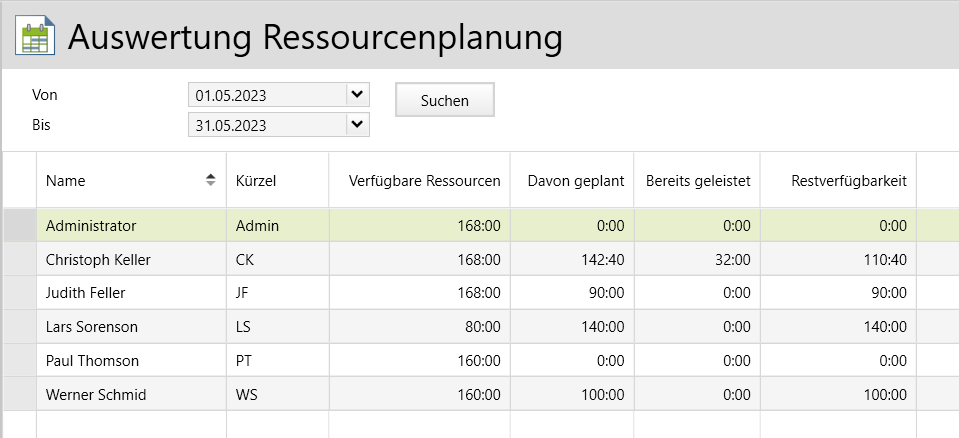Click the Suchen button
959x438 pixels.
tap(445, 100)
